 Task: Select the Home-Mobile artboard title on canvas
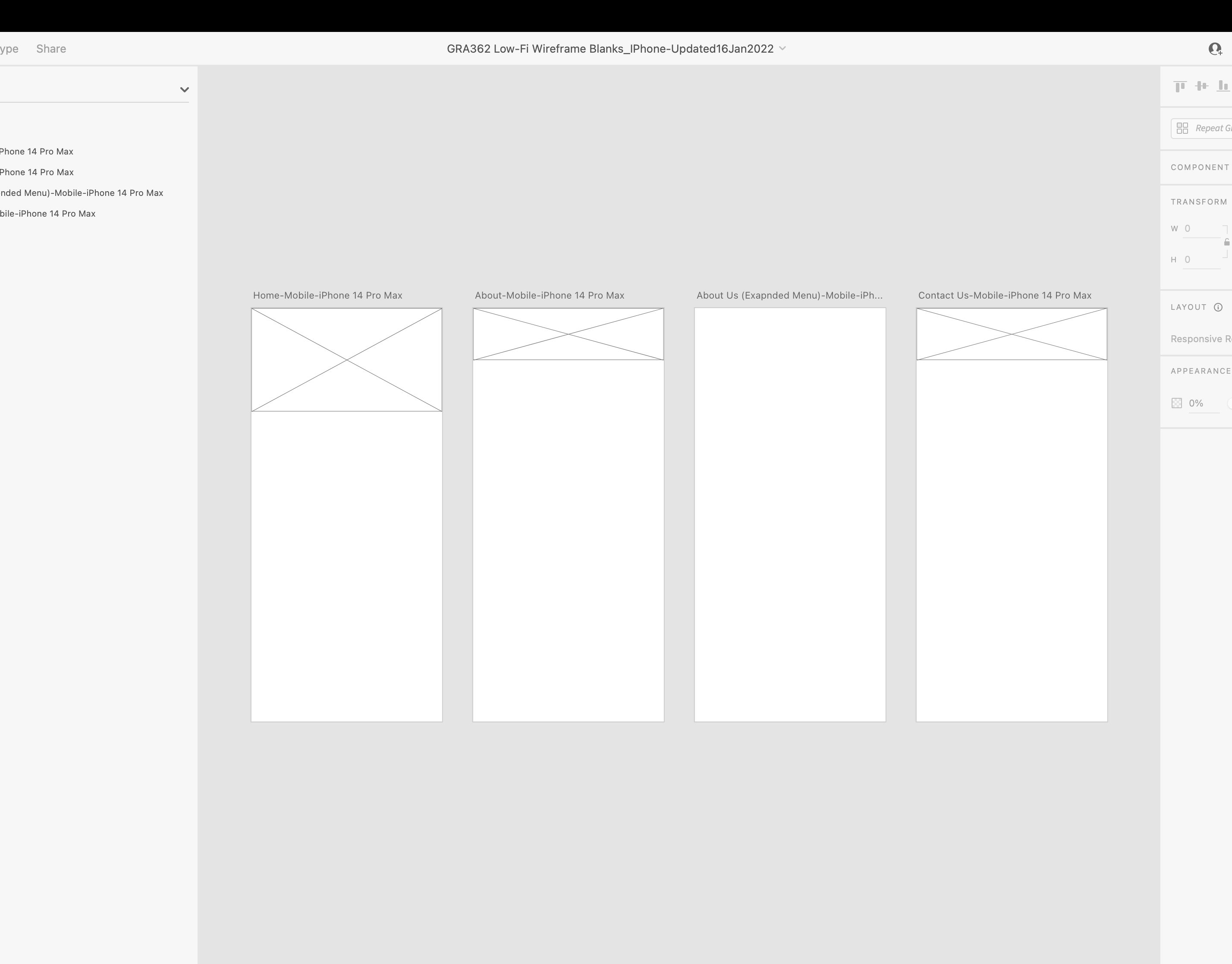tap(327, 296)
